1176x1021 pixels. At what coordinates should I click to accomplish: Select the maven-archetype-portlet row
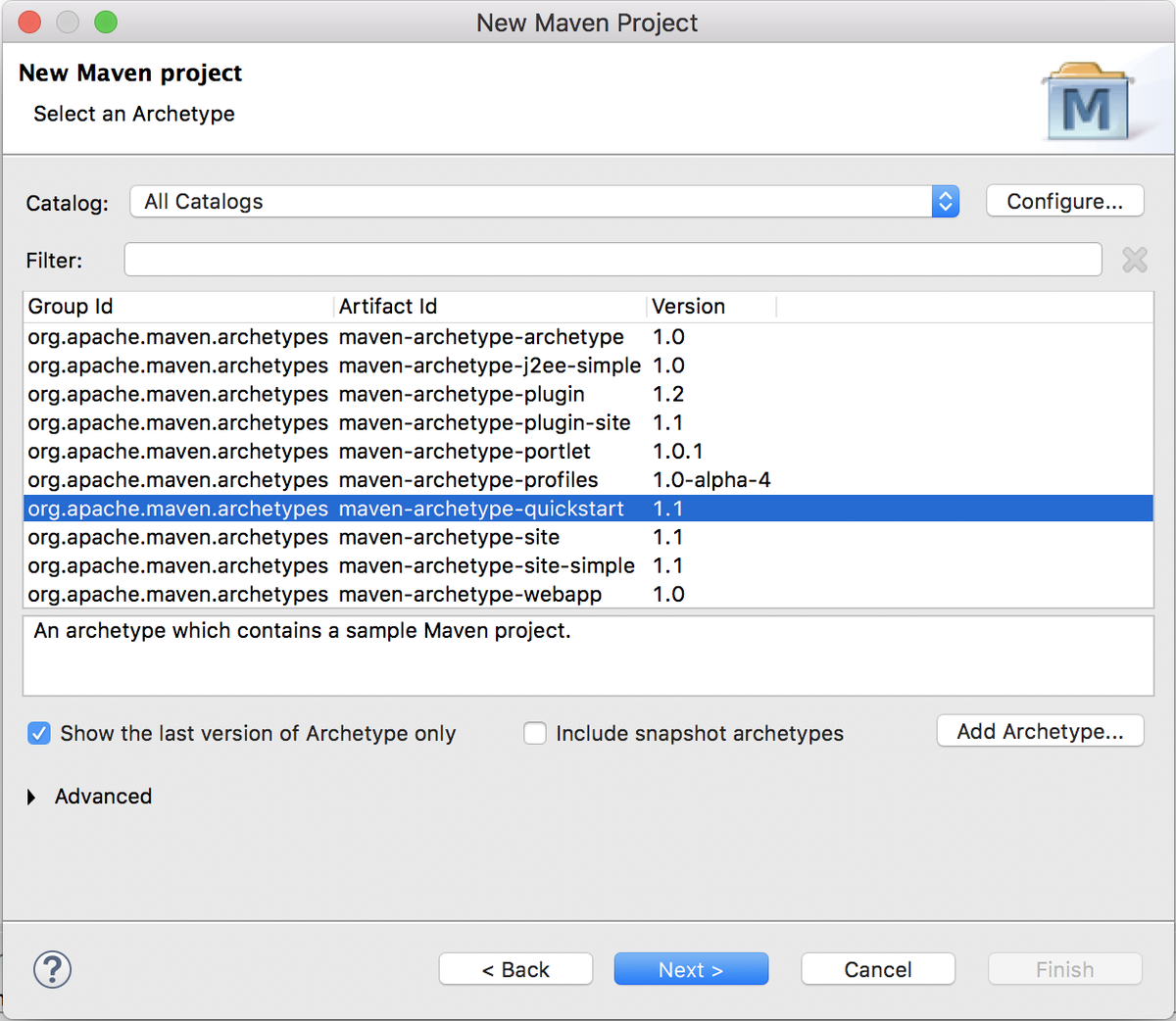pos(588,451)
